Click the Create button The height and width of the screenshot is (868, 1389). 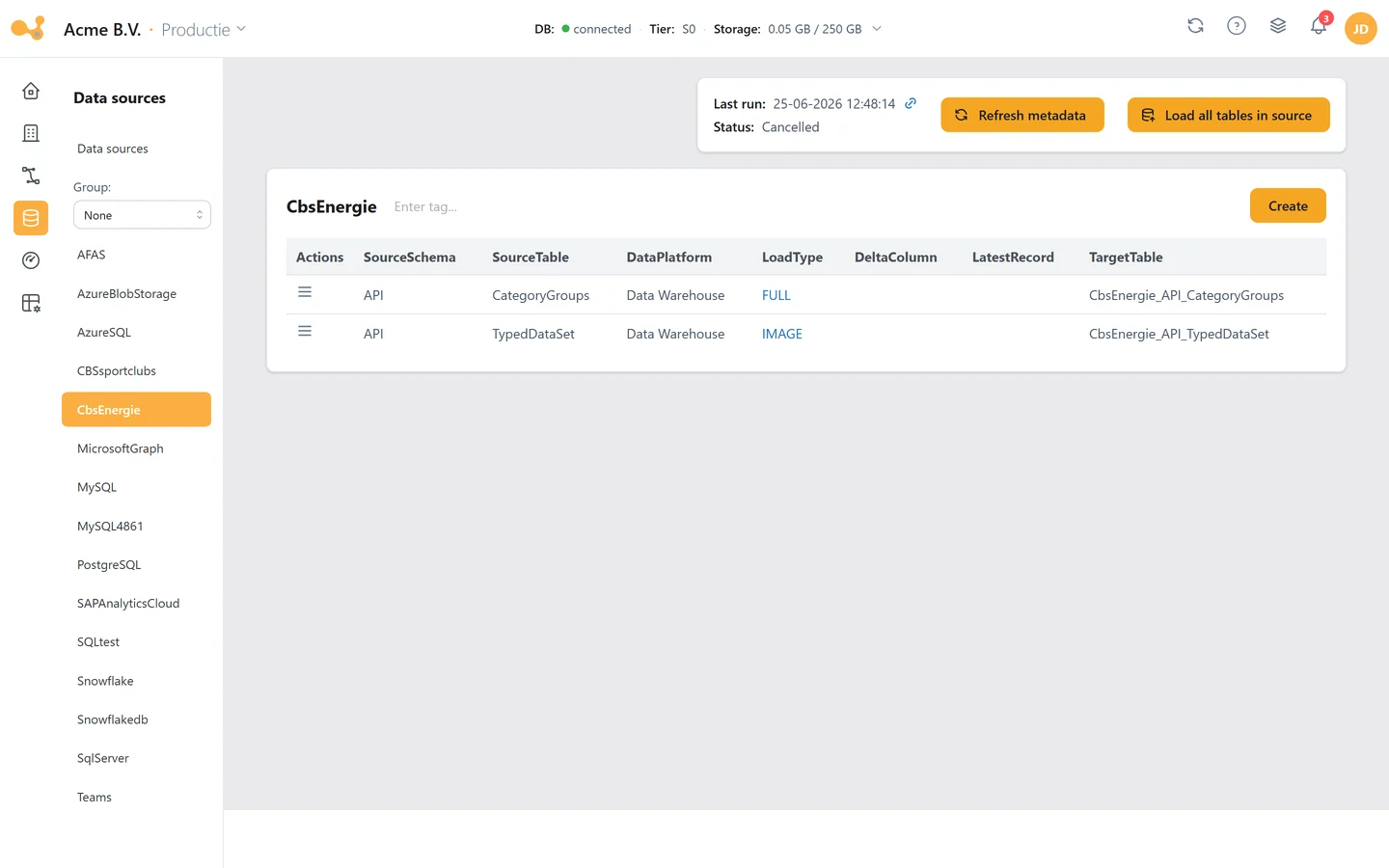[x=1288, y=205]
